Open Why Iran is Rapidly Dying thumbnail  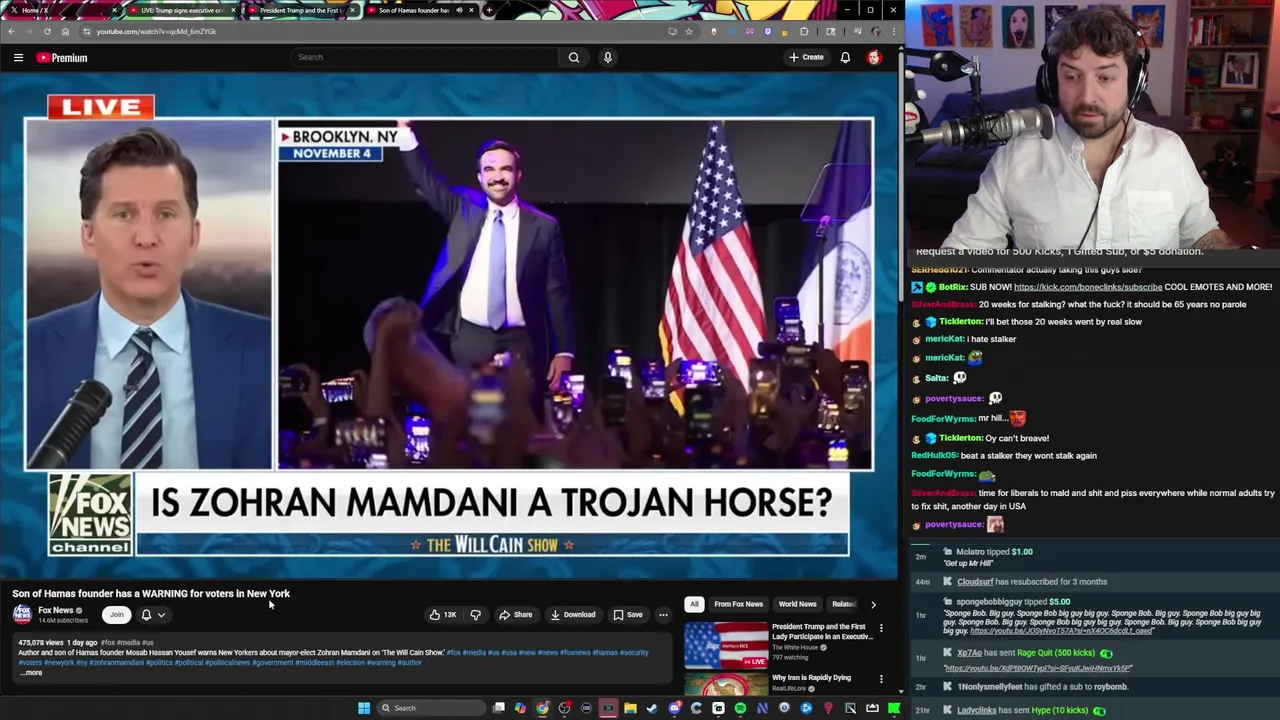point(726,685)
